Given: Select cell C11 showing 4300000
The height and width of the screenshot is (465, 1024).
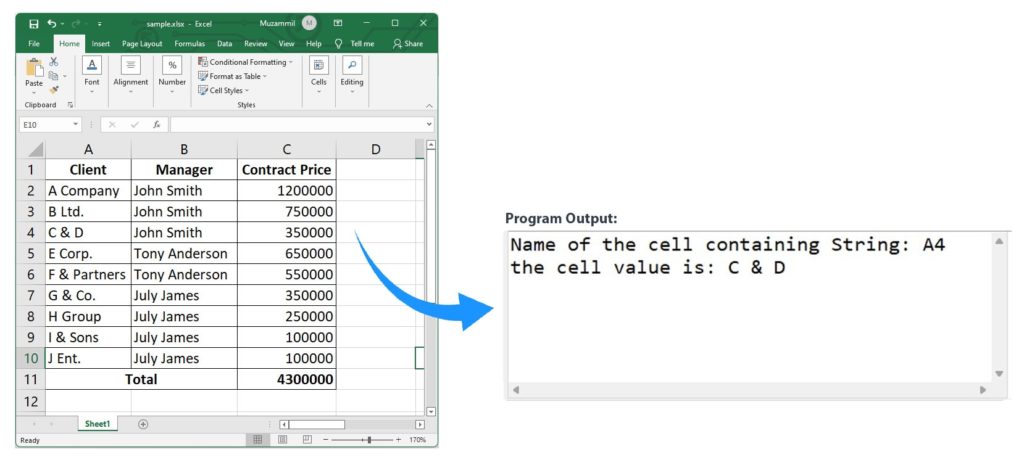Looking at the screenshot, I should pyautogui.click(x=286, y=380).
